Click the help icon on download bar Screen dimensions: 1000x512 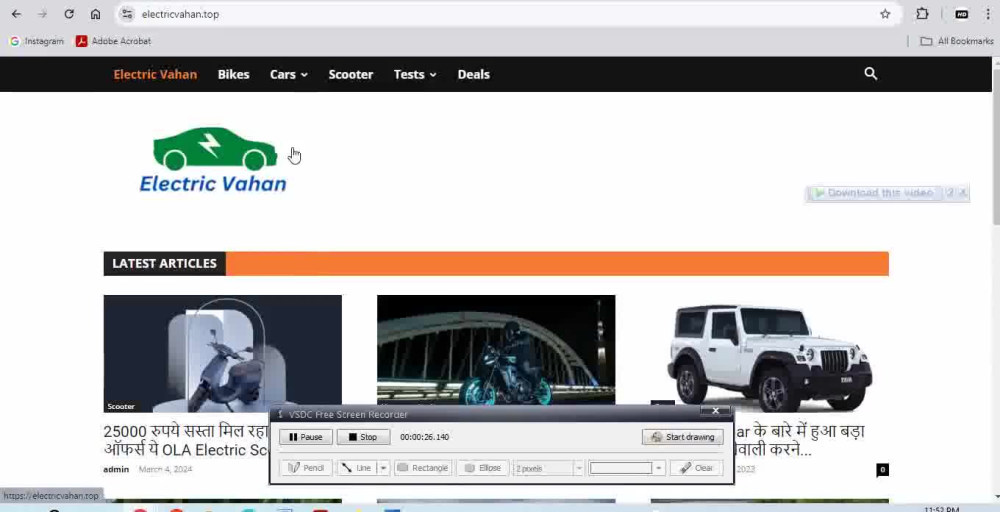(950, 193)
